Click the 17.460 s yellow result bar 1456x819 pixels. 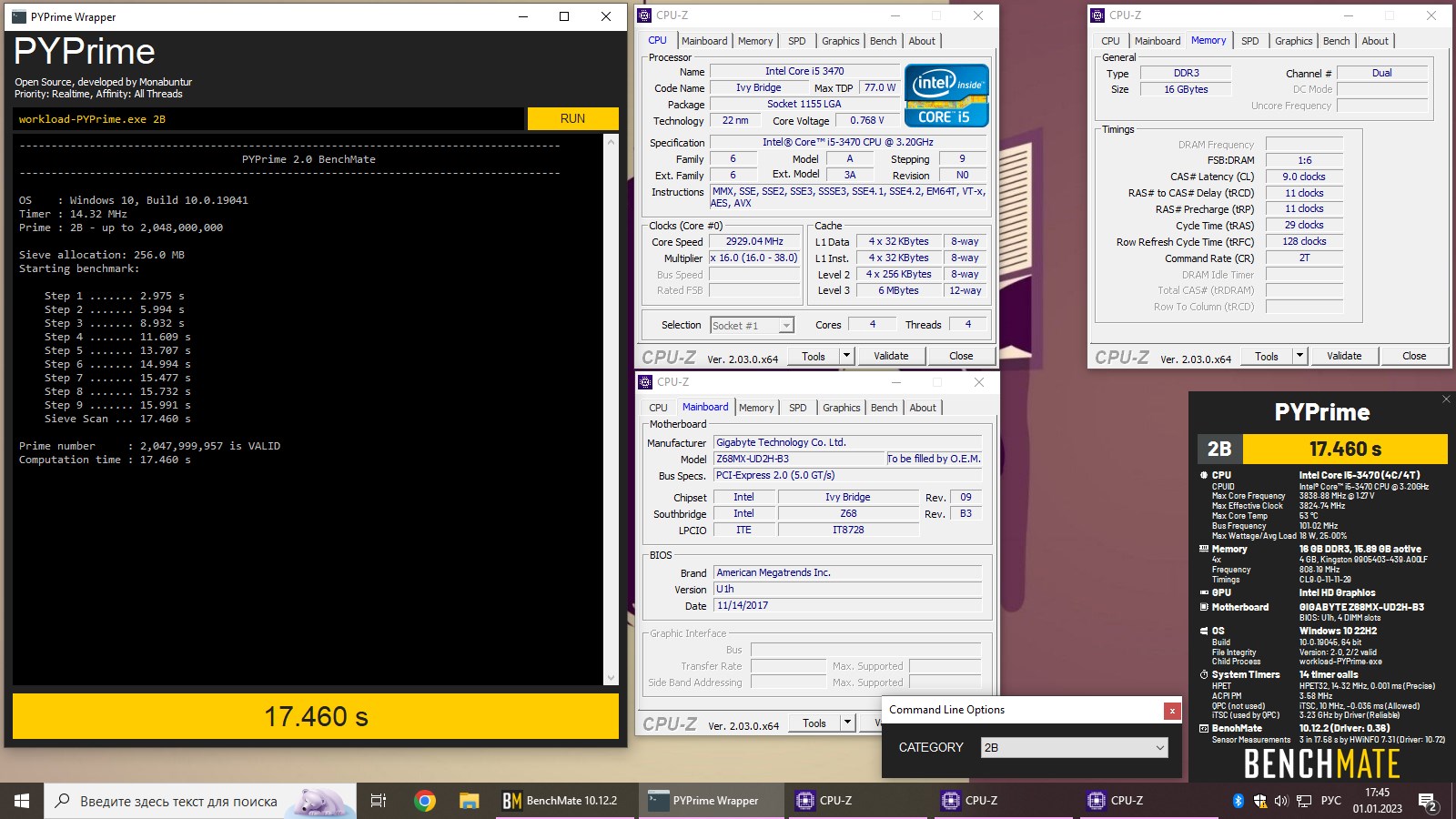click(x=316, y=716)
